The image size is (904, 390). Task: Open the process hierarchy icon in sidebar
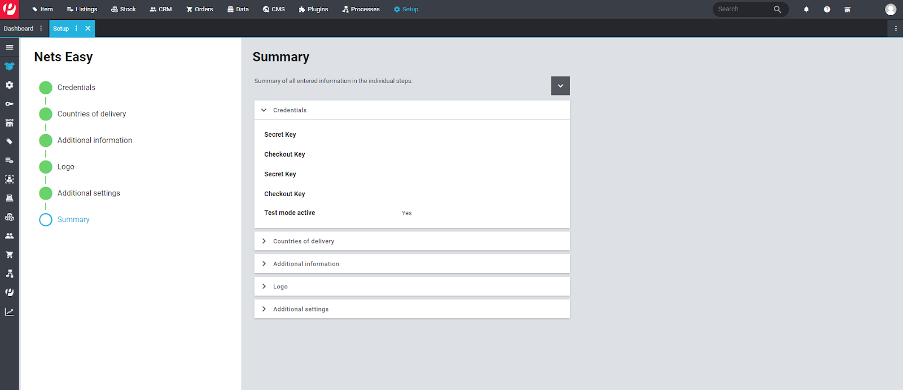click(x=9, y=273)
